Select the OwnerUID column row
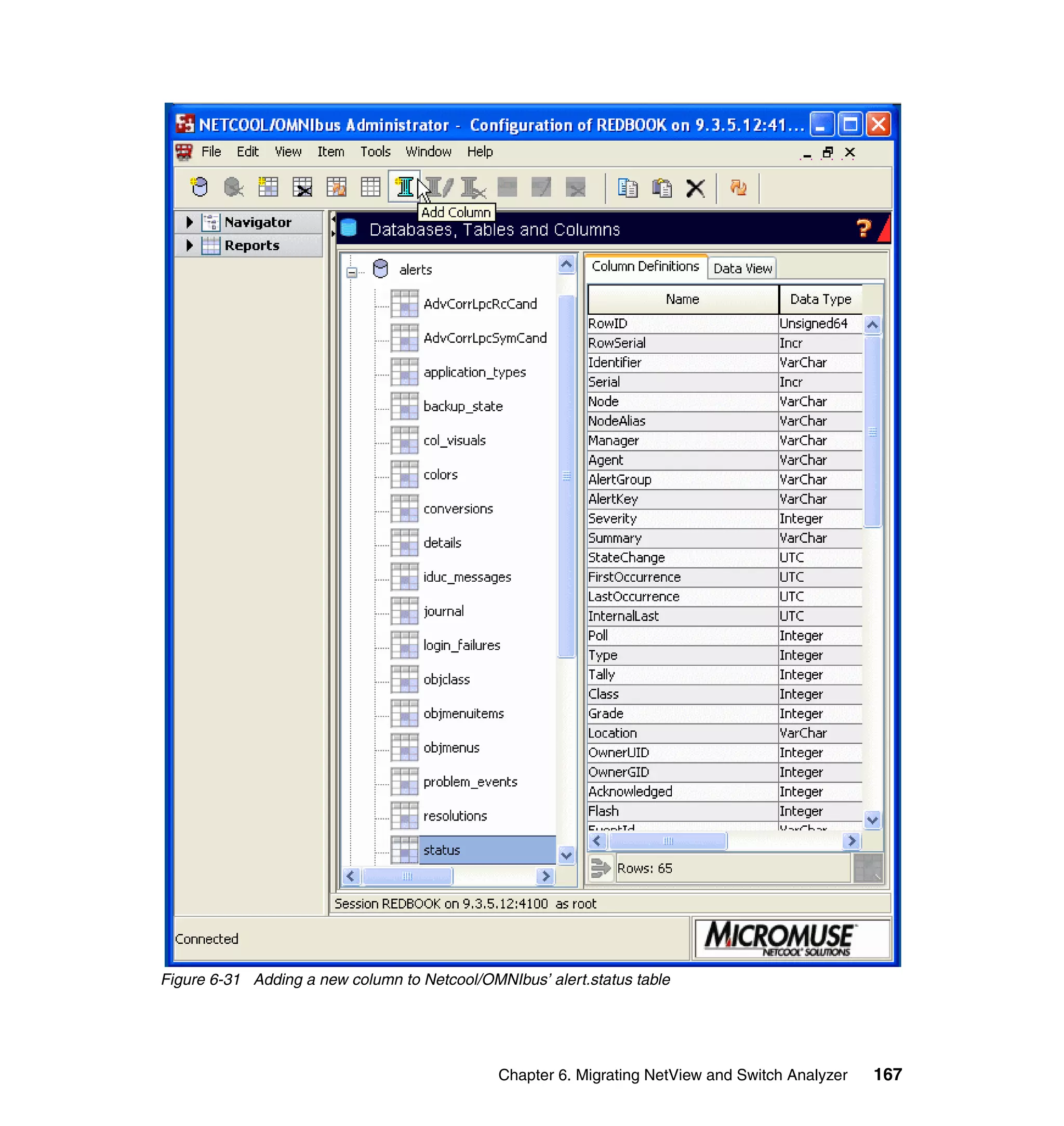The height and width of the screenshot is (1126, 1064). tap(725, 753)
